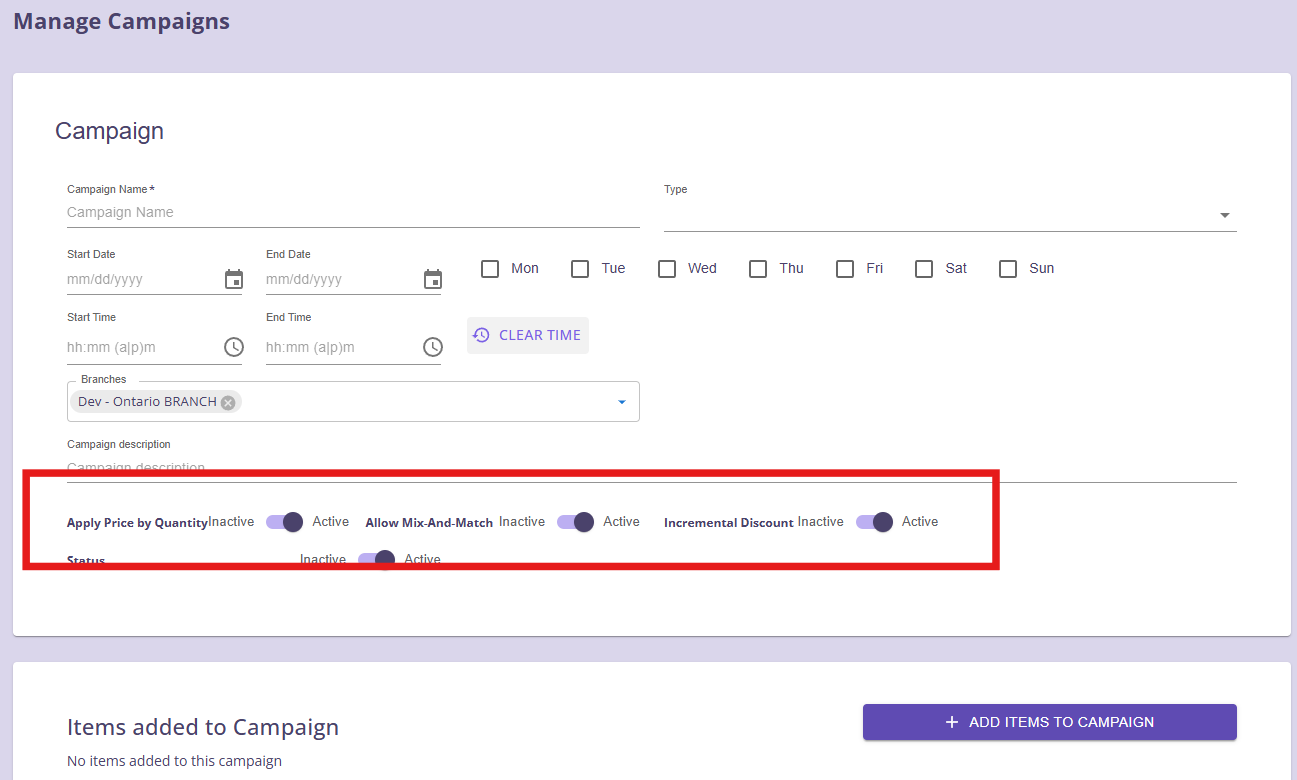1297x780 pixels.
Task: Open the End Date calendar picker icon
Action: coord(433,279)
